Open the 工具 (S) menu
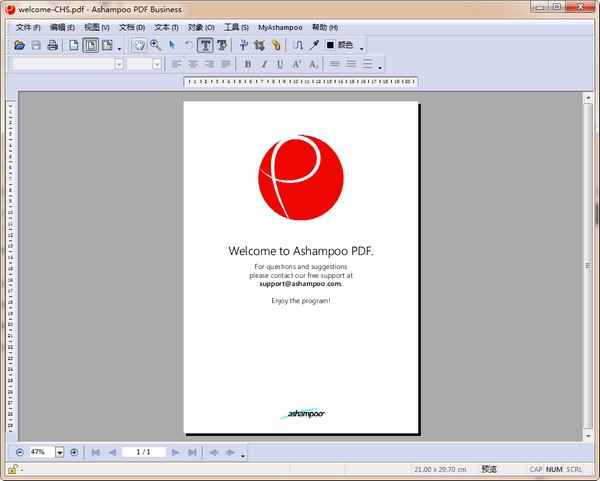Image resolution: width=600 pixels, height=481 pixels. coord(236,27)
